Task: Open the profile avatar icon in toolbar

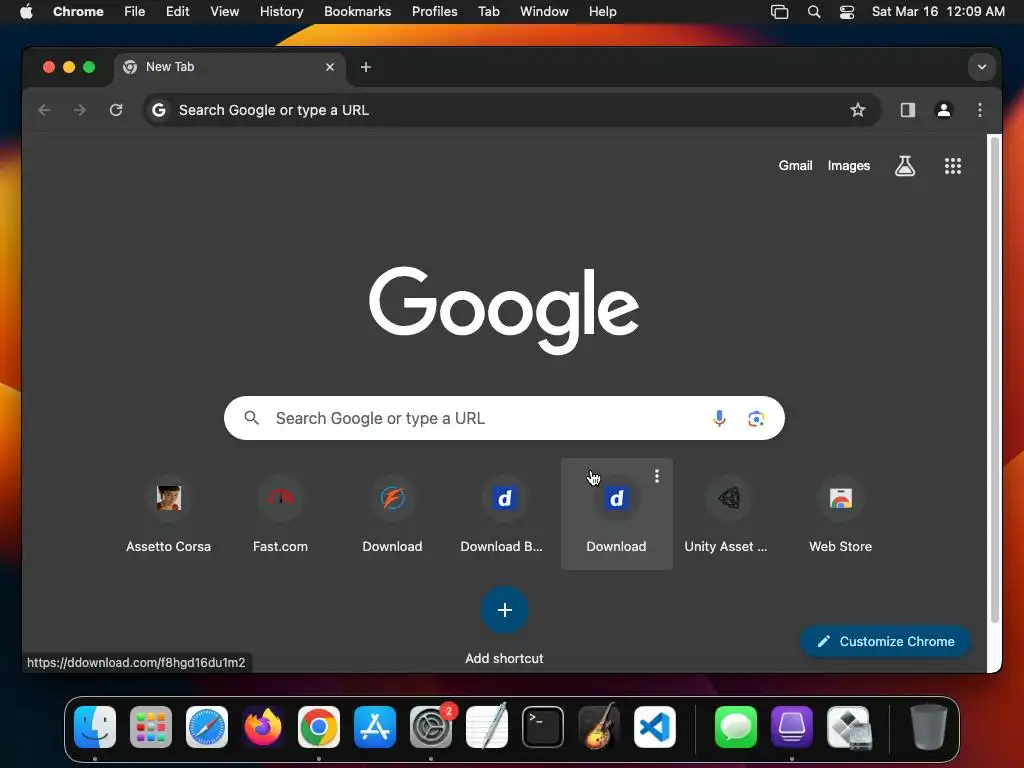Action: [x=944, y=110]
